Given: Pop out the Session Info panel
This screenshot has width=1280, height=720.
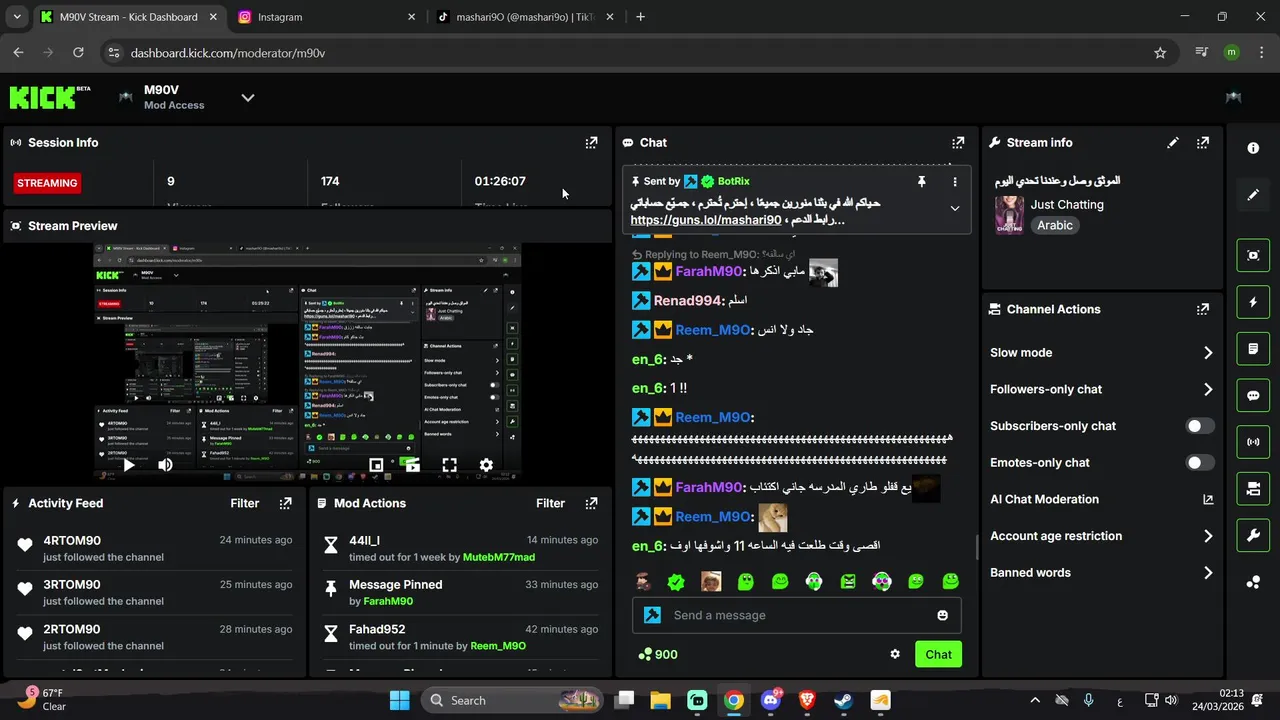Looking at the screenshot, I should coord(591,143).
